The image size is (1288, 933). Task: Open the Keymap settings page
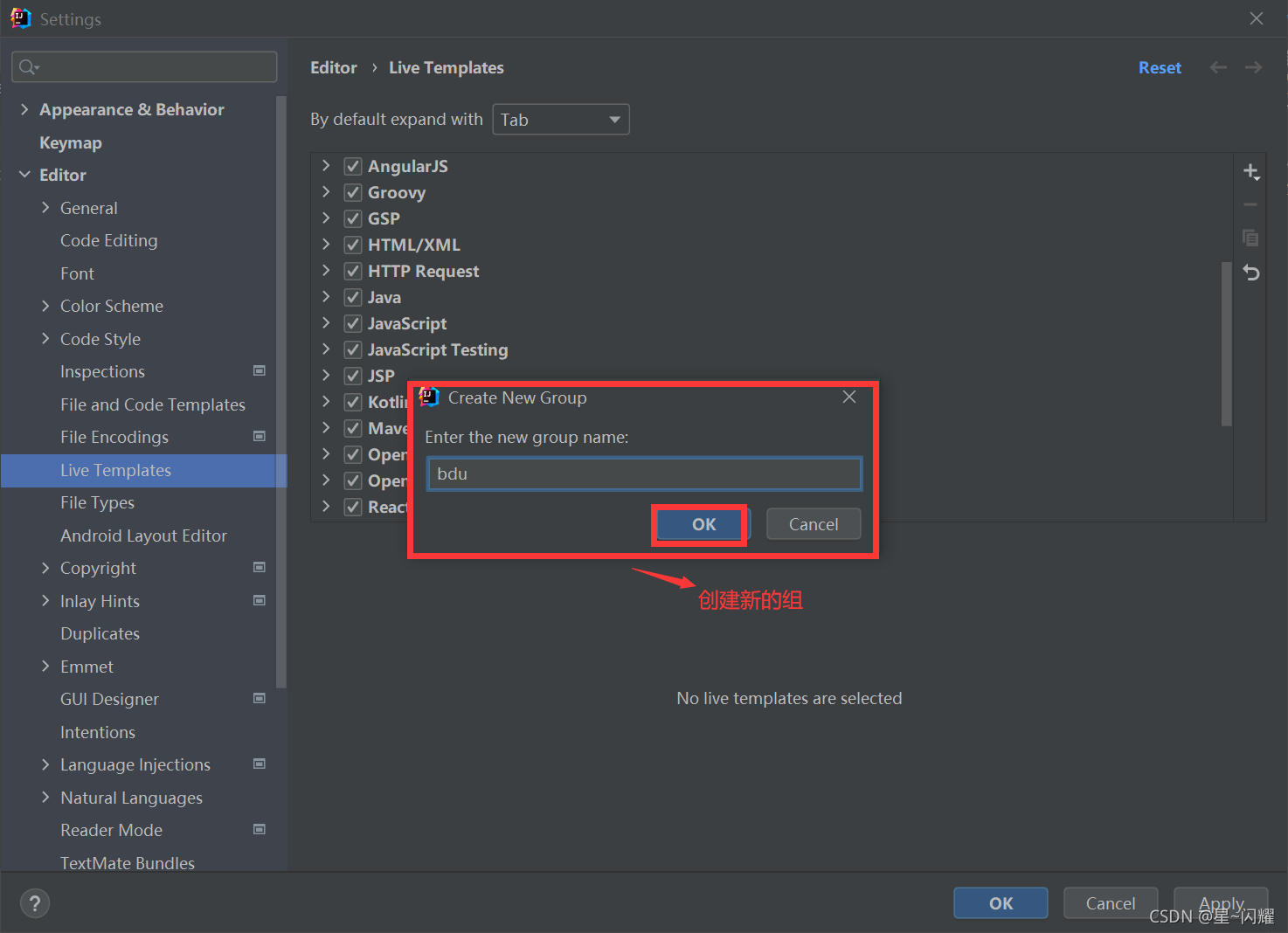[x=71, y=142]
